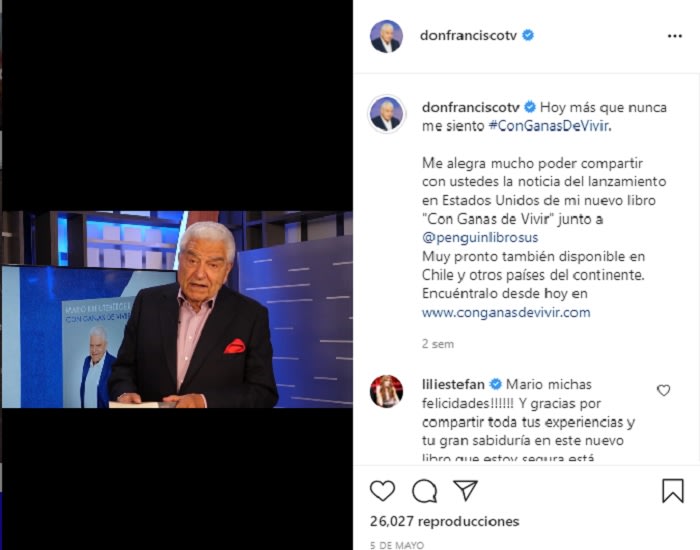Save the post with the bookmark icon

673,491
